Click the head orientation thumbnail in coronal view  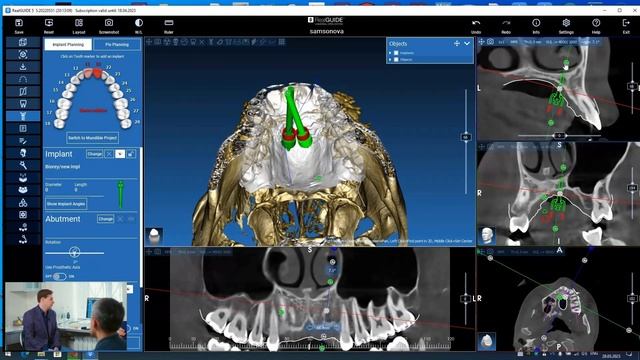pyautogui.click(x=487, y=236)
